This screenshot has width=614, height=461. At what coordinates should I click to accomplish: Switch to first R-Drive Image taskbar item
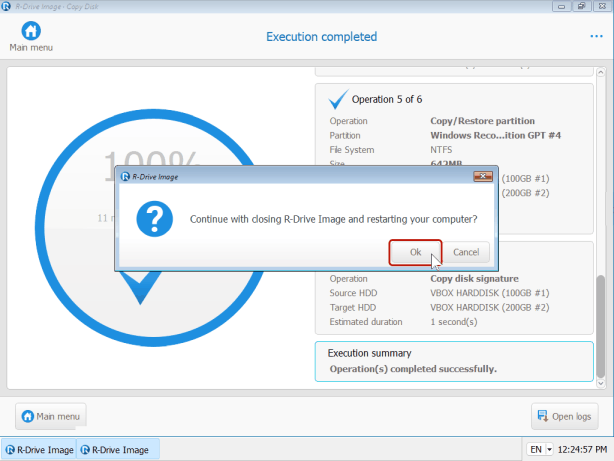tap(40, 450)
